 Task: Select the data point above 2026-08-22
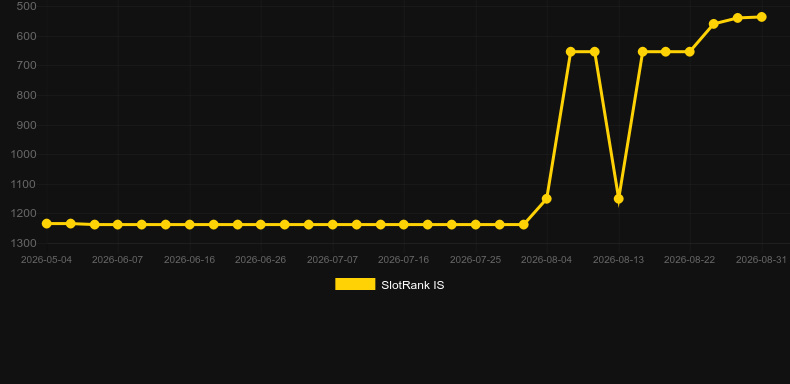(x=690, y=51)
